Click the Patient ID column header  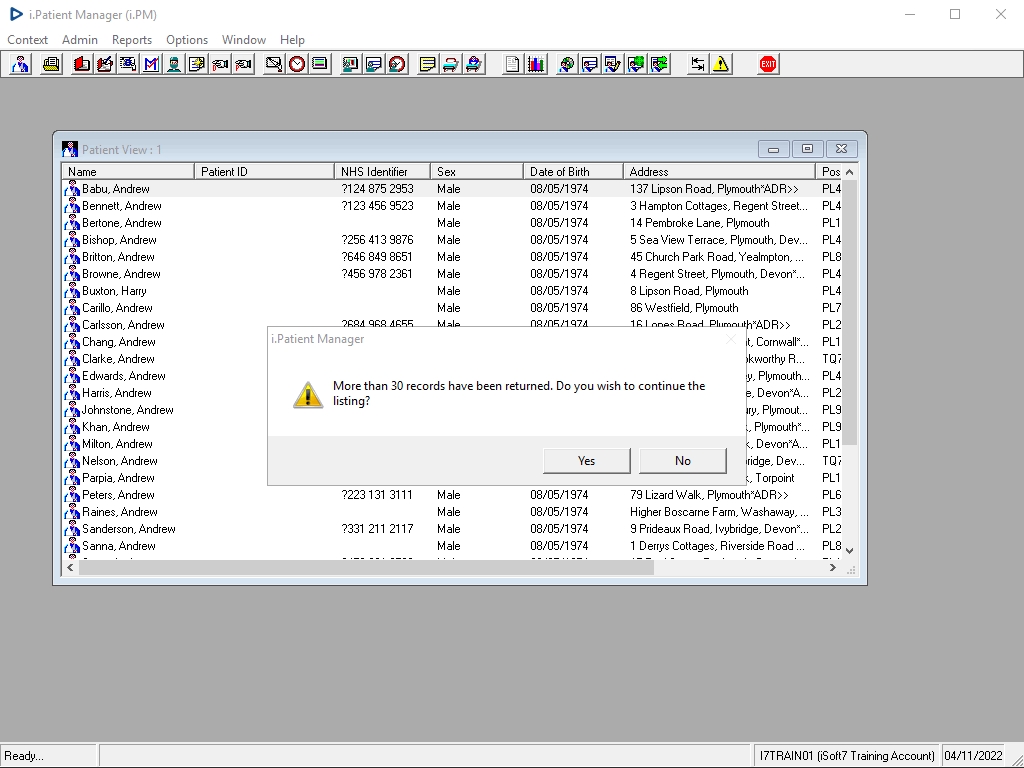(264, 172)
